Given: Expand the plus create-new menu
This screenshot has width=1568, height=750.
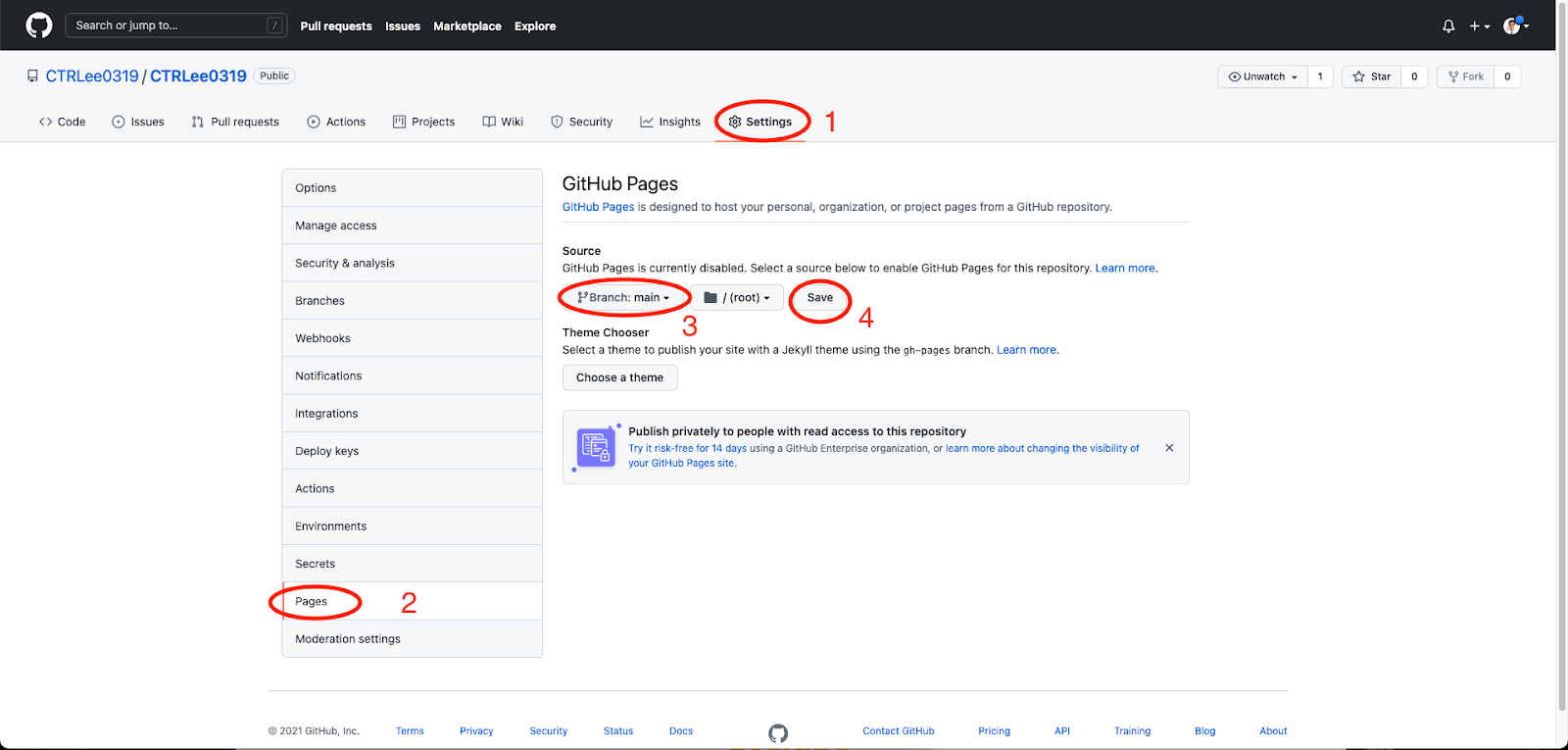Looking at the screenshot, I should point(1480,26).
